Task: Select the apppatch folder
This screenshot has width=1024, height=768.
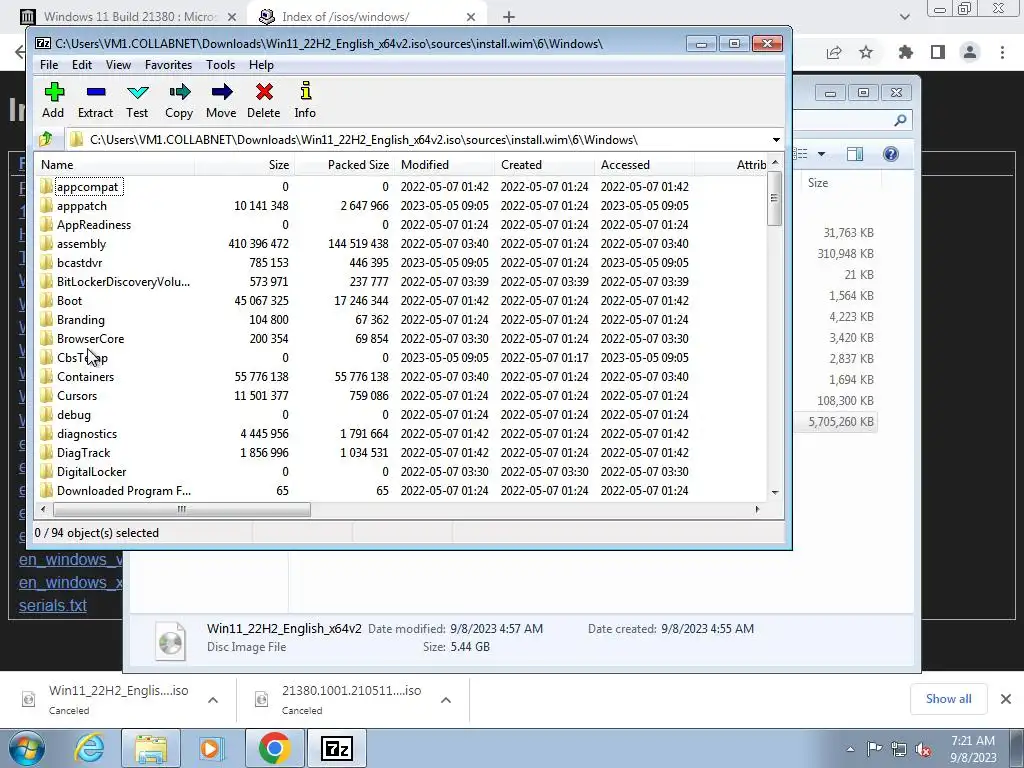Action: tap(82, 206)
